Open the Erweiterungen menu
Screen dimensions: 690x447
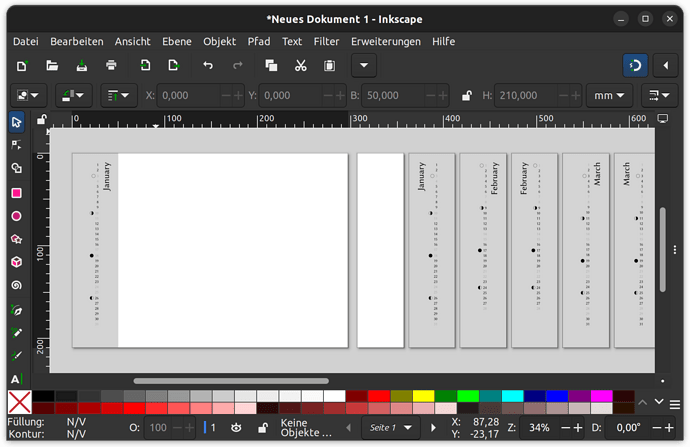click(385, 41)
